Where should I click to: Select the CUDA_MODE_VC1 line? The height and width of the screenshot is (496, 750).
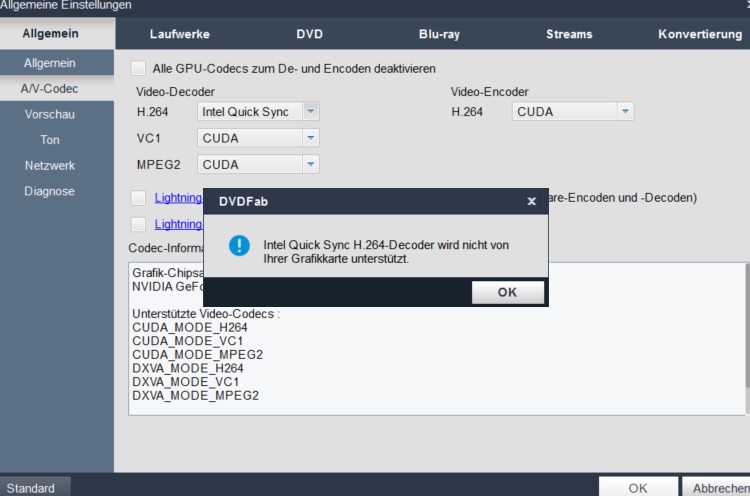pos(188,341)
